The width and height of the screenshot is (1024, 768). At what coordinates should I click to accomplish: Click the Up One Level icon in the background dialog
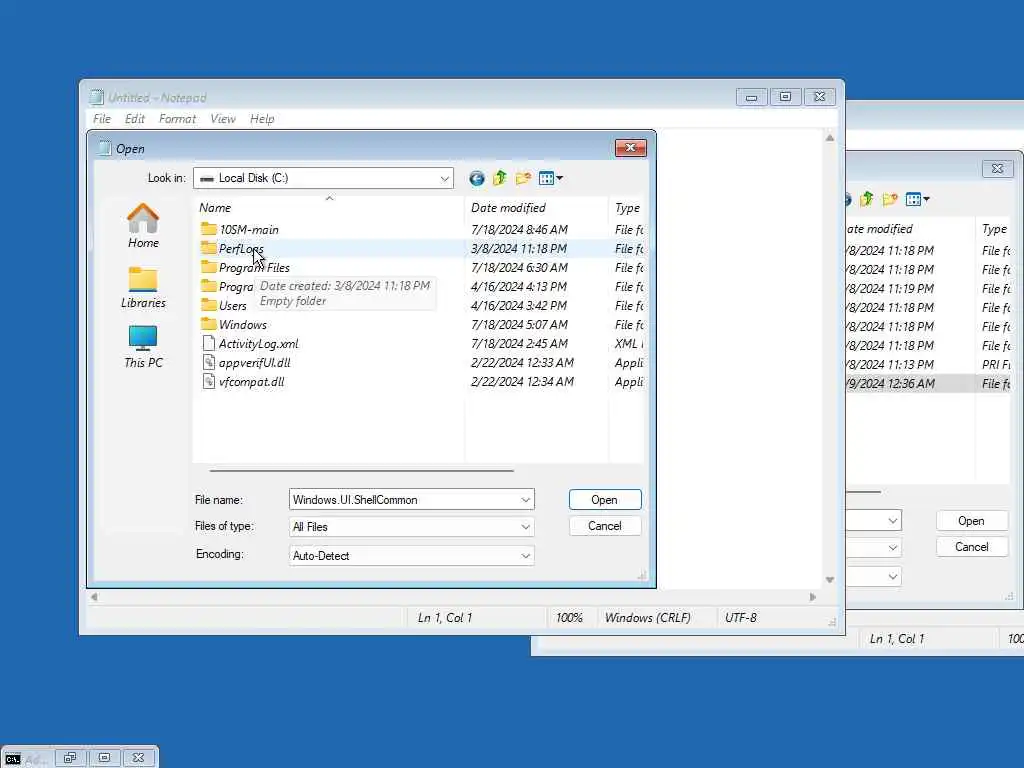tap(867, 199)
